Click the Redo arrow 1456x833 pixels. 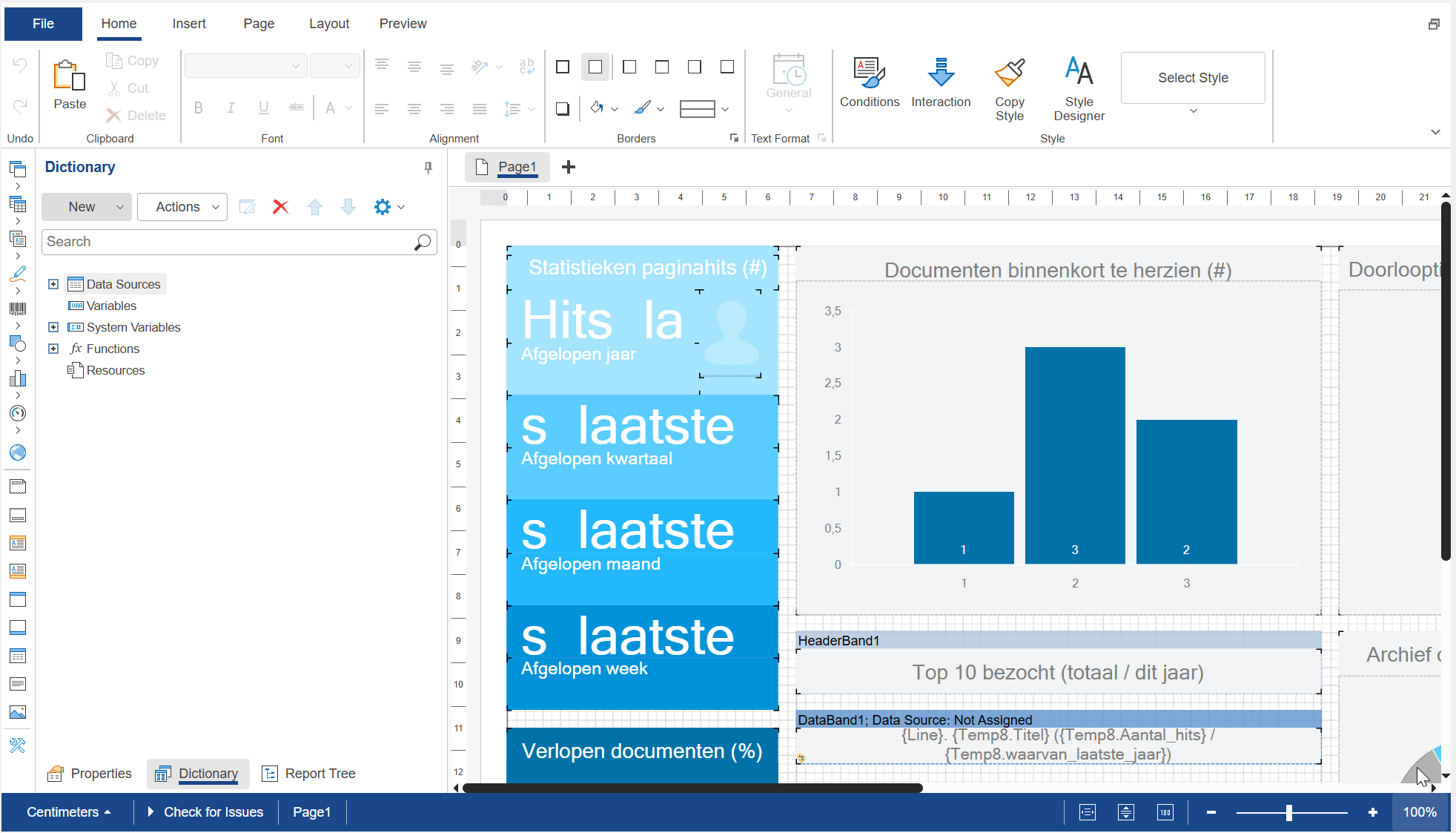[x=20, y=106]
